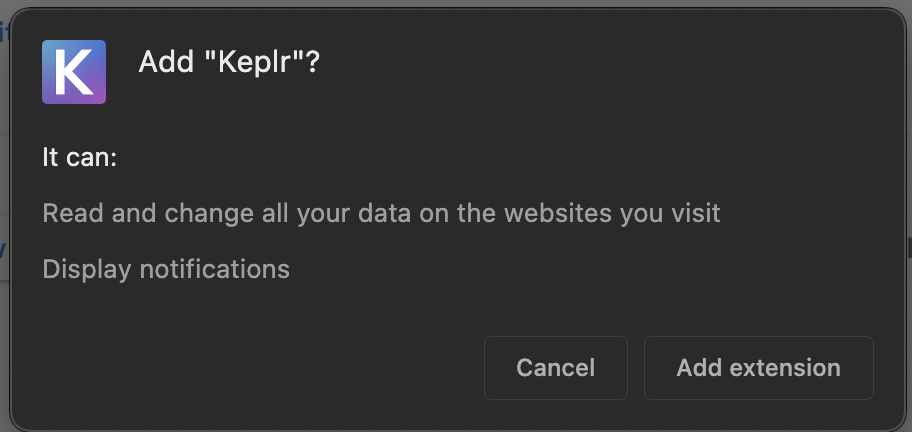912x432 pixels.
Task: Choose Add extension to install Keplr
Action: (x=758, y=368)
